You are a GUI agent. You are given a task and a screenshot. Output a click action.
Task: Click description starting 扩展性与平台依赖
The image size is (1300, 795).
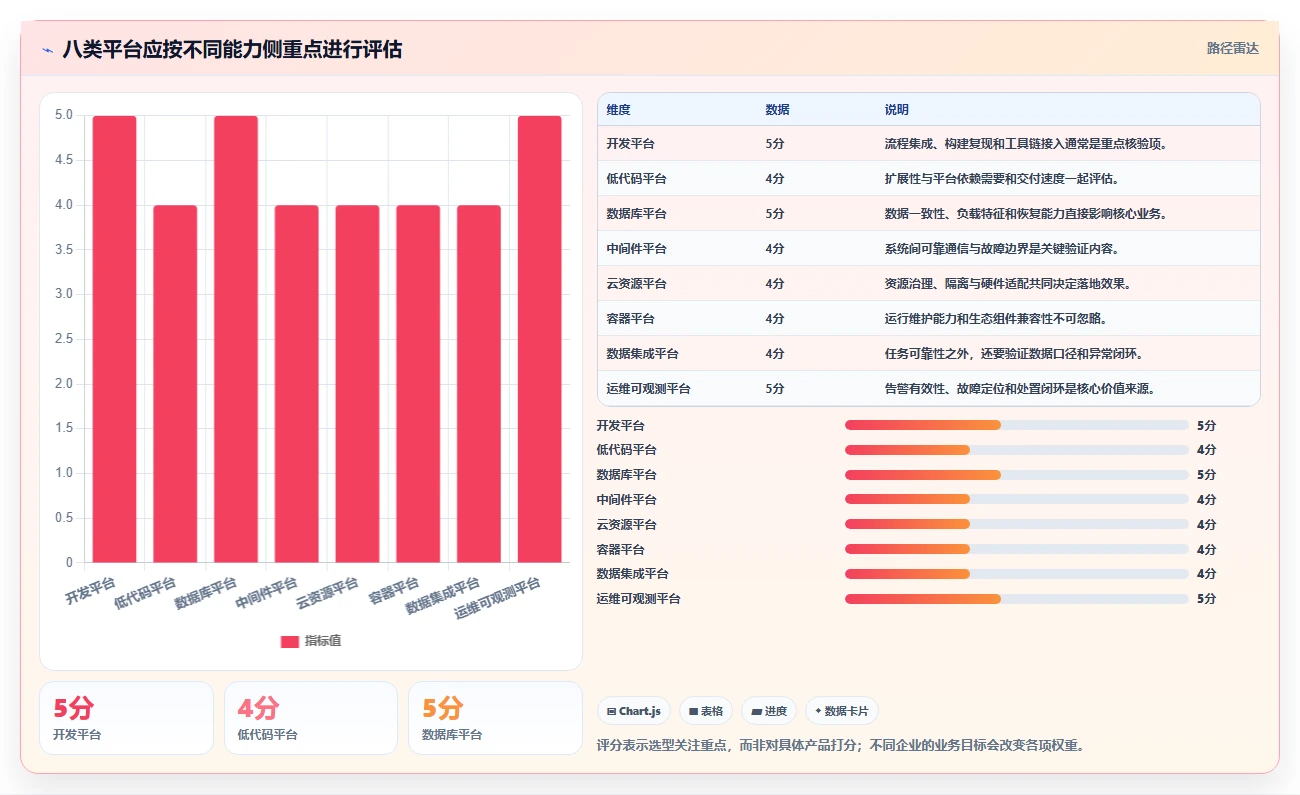coord(1001,179)
